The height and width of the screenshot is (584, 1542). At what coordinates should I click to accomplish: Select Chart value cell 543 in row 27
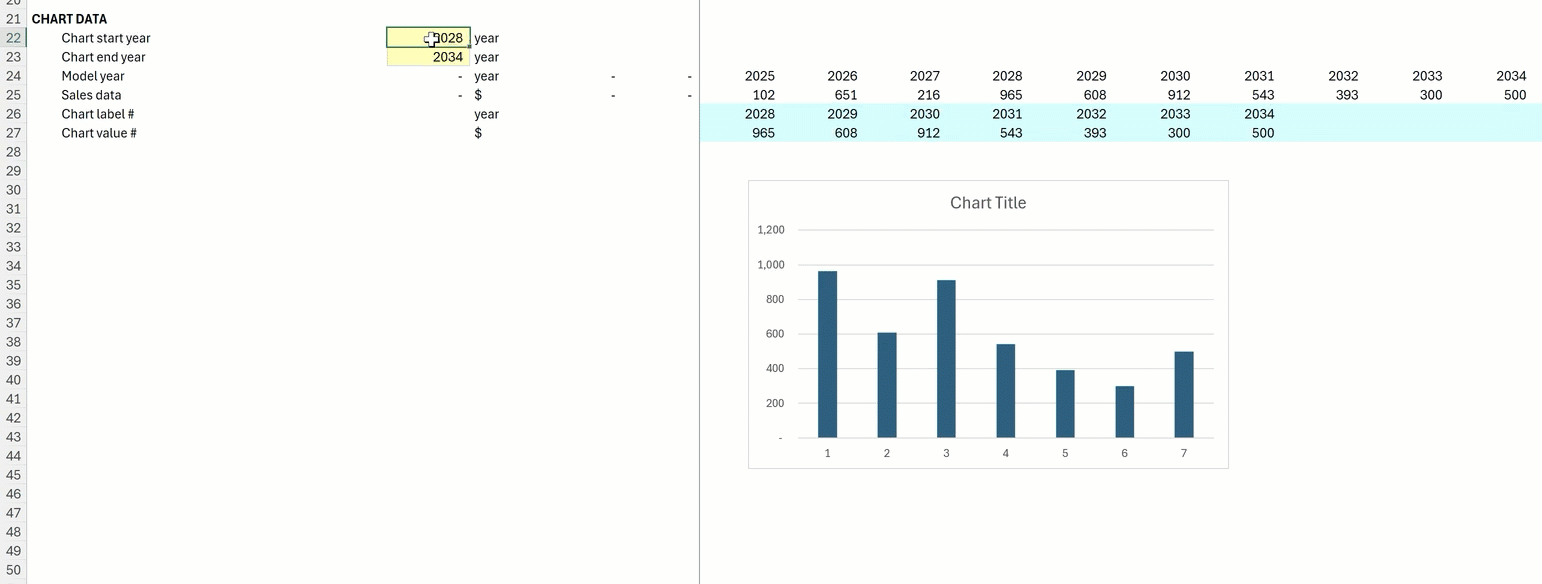pyautogui.click(x=1010, y=133)
